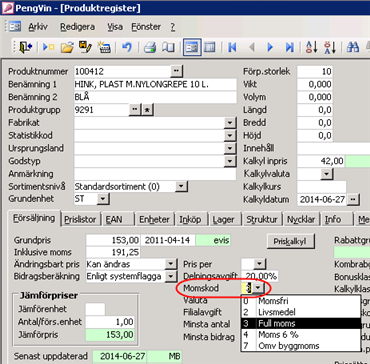Expand the Godstyp dropdown
The width and height of the screenshot is (370, 364).
[230, 161]
